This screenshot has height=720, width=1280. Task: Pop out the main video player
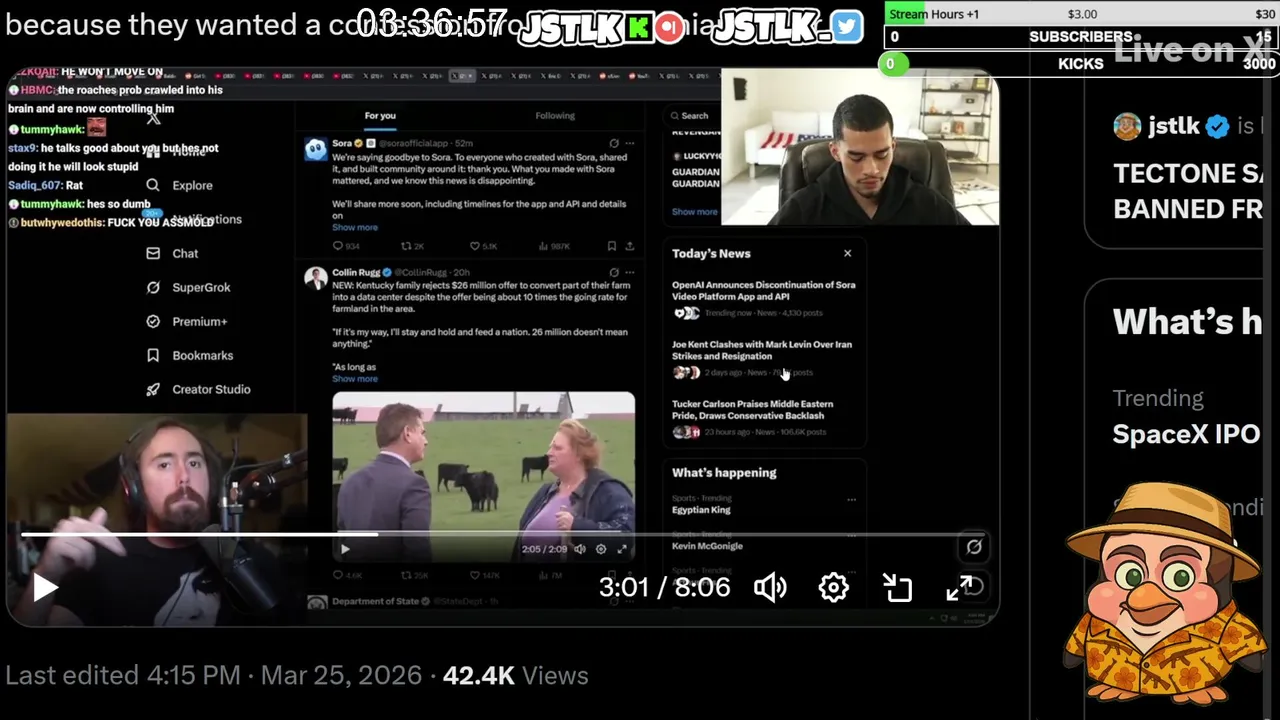tap(897, 587)
